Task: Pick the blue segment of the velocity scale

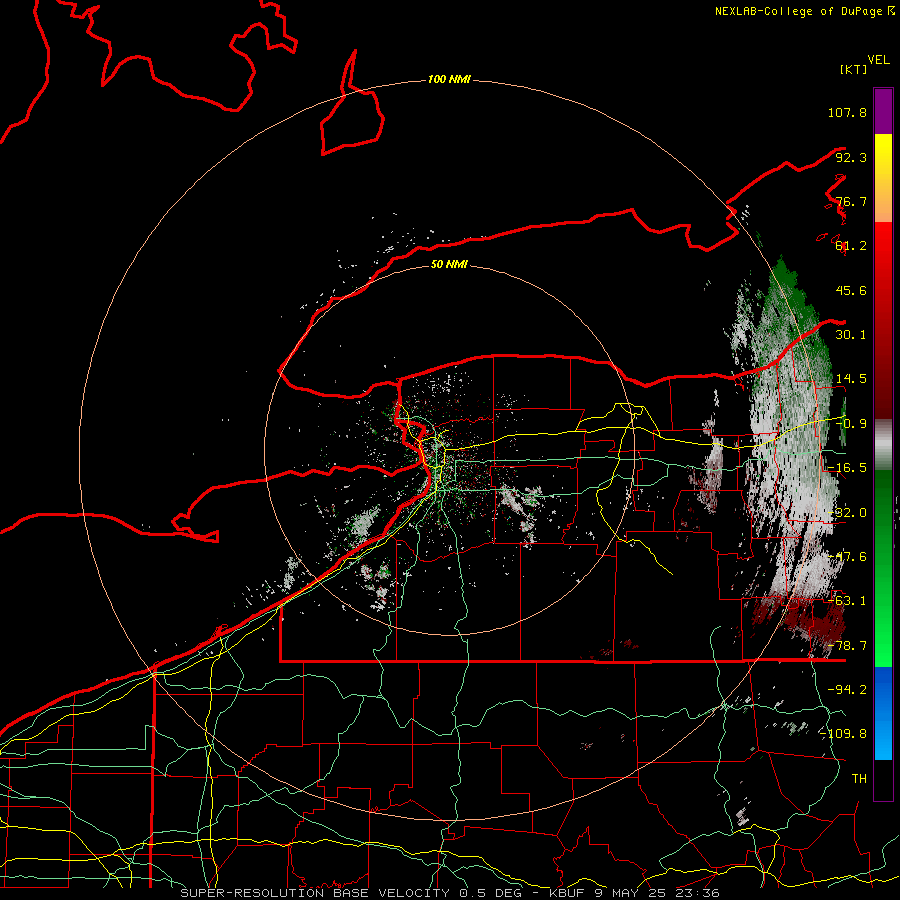Action: [x=883, y=713]
